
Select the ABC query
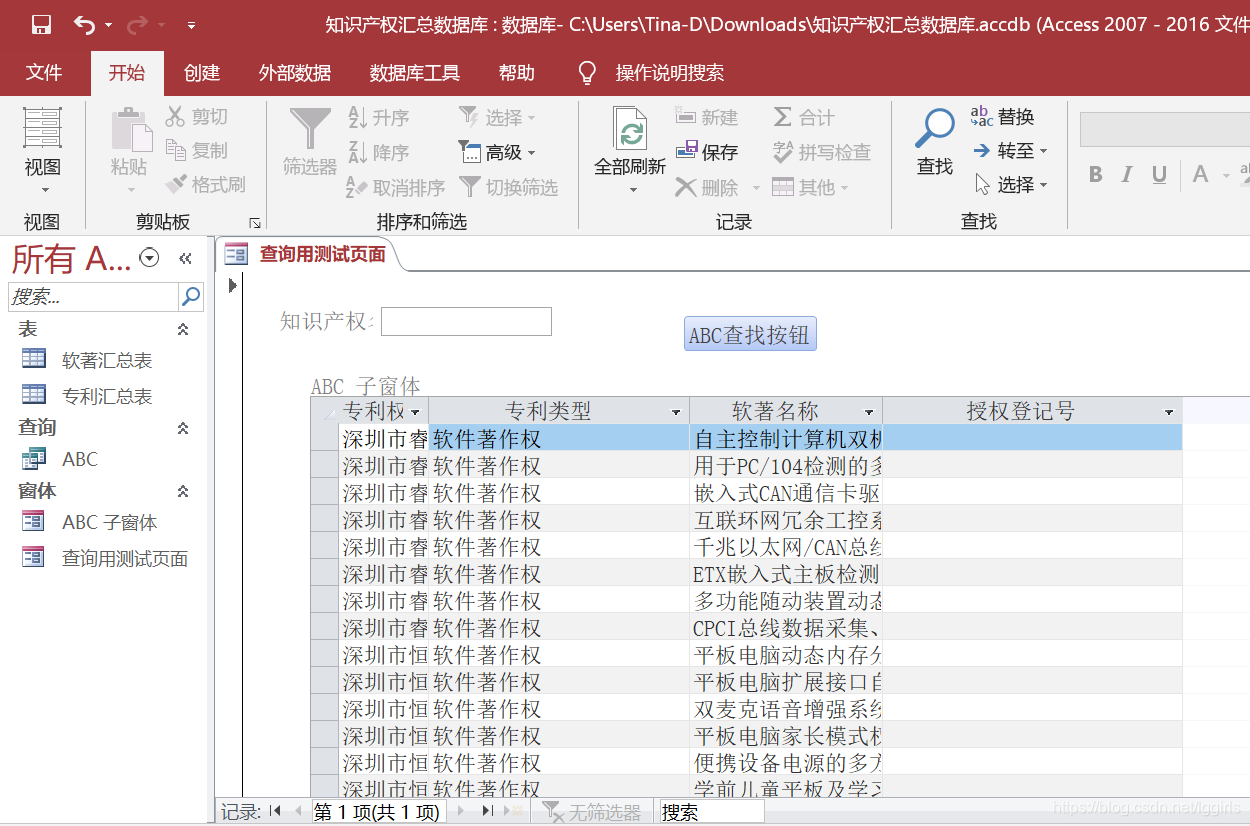pos(80,459)
